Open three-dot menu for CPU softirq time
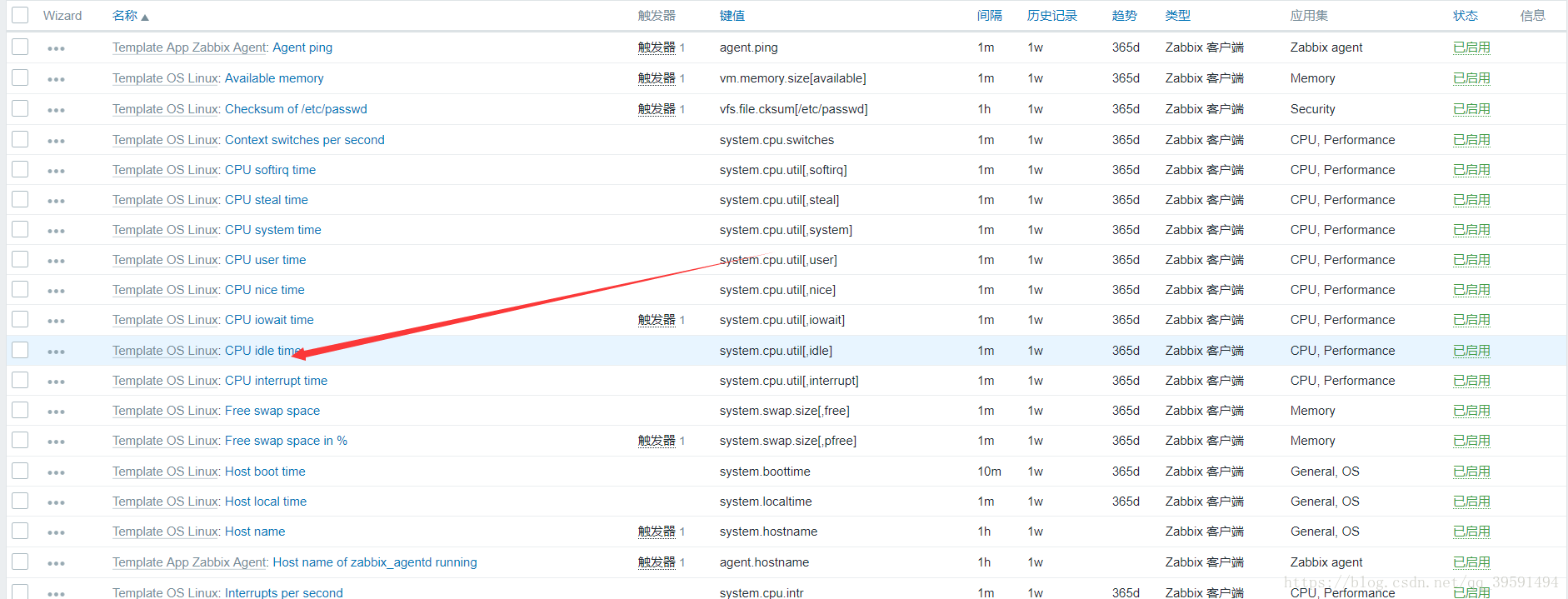Image resolution: width=1568 pixels, height=599 pixels. [x=56, y=171]
